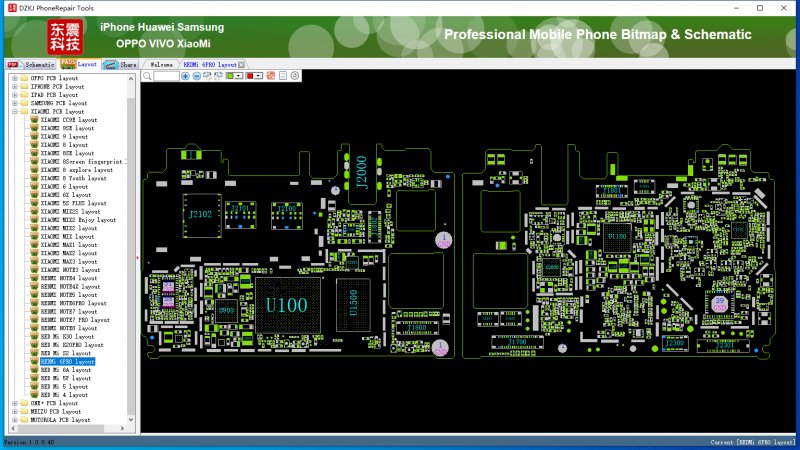Click the magnifier search icon in toolbar
The height and width of the screenshot is (450, 800).
[x=148, y=76]
